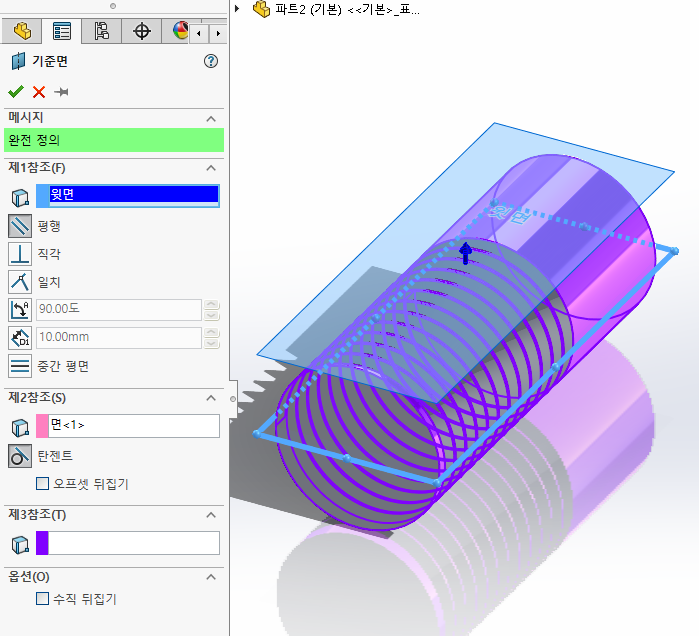Screen dimensions: 699x636
Task: Collapse the 제3참조(T) section
Action: click(x=211, y=515)
